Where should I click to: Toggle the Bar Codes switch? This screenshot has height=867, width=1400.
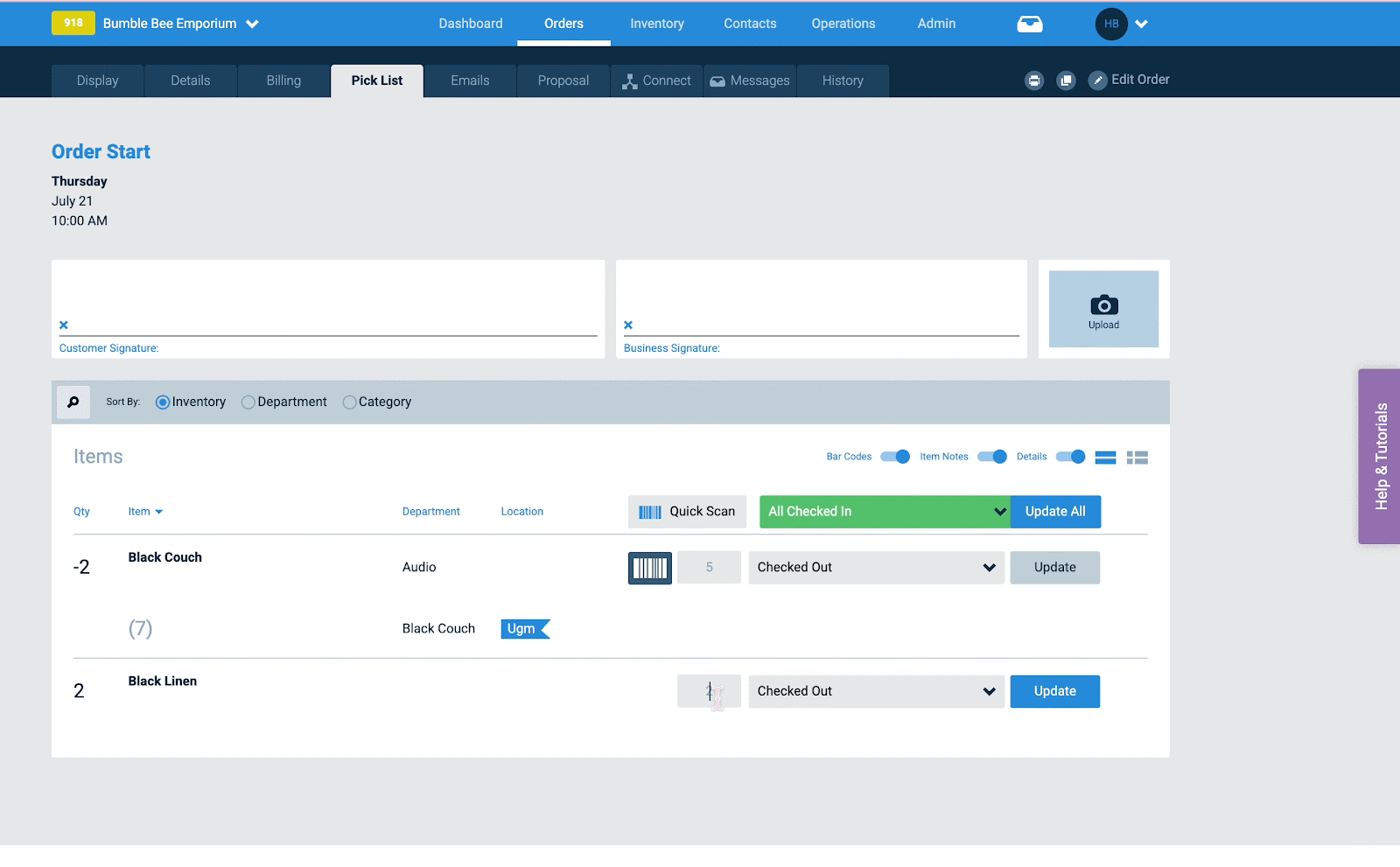(x=895, y=457)
